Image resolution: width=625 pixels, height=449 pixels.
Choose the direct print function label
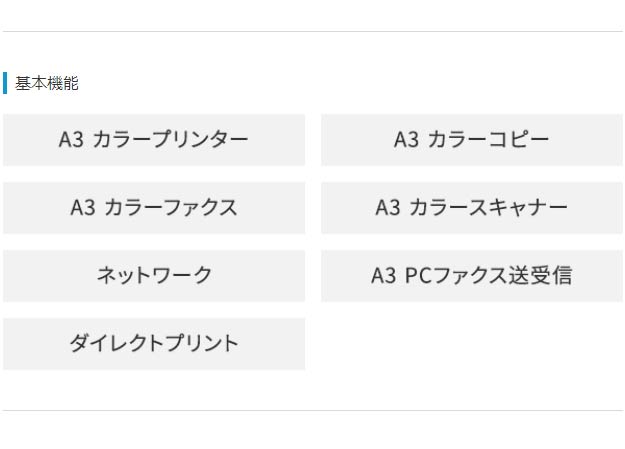(154, 344)
